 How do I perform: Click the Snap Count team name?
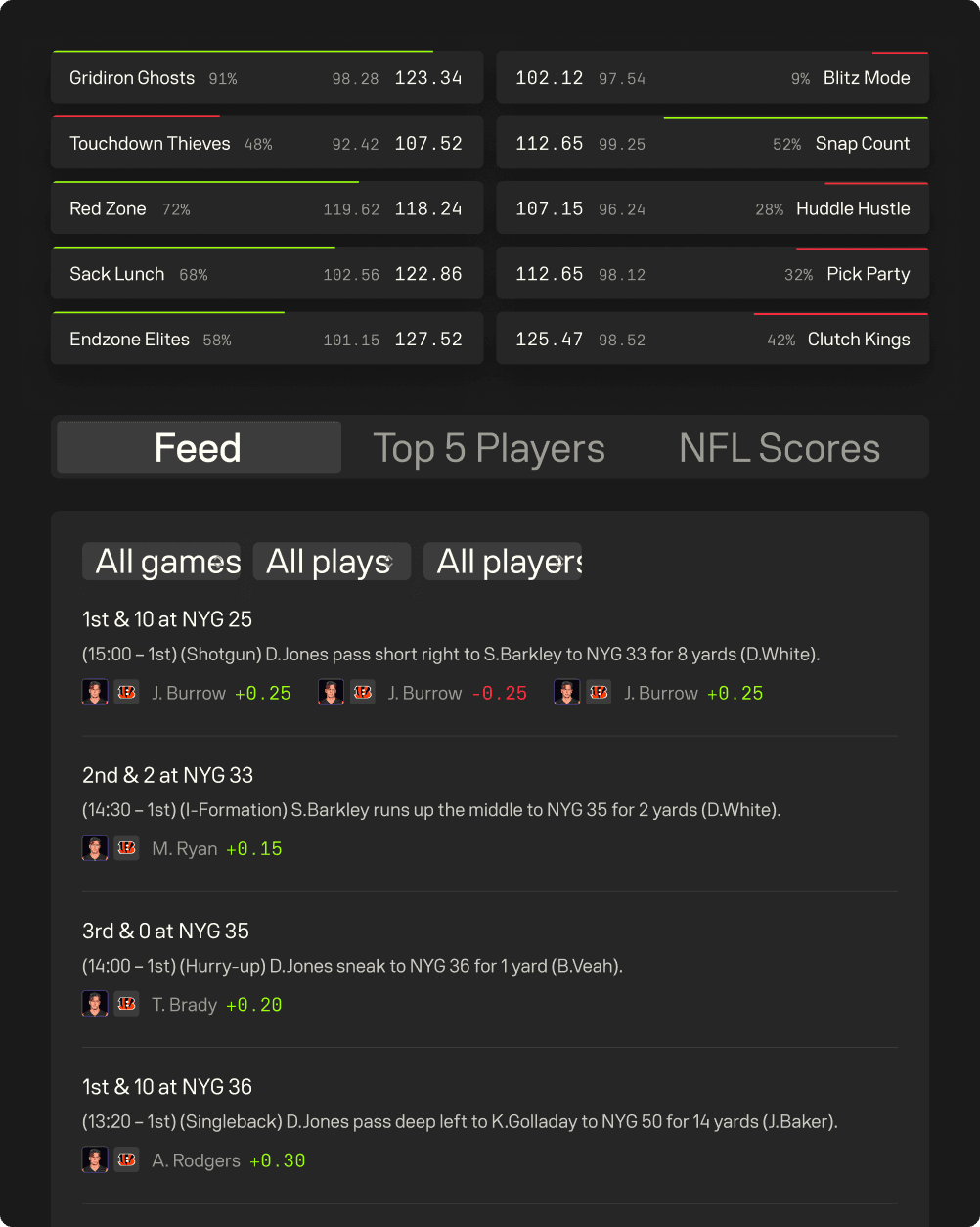862,144
